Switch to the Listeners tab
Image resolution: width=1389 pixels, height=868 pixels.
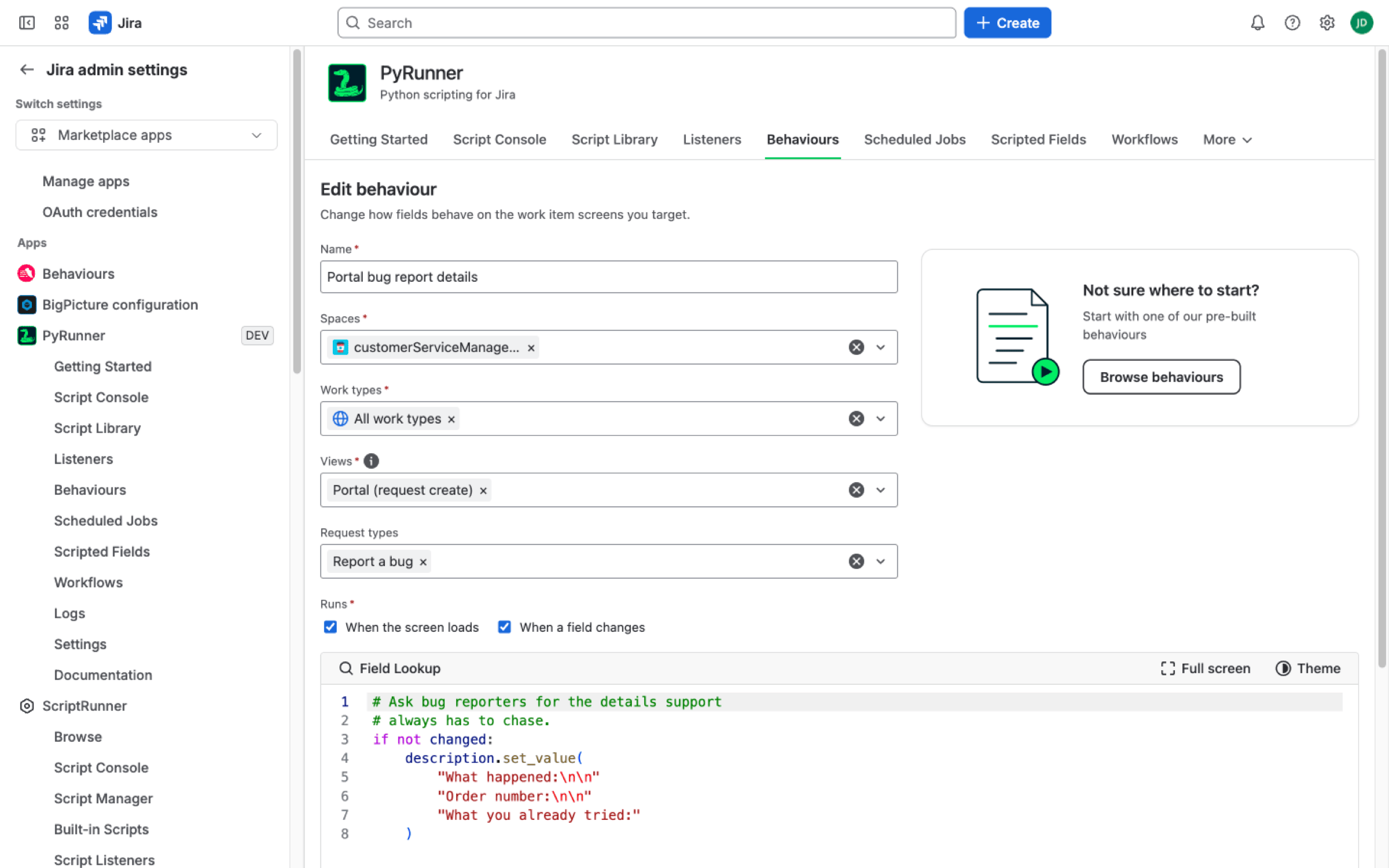click(712, 139)
